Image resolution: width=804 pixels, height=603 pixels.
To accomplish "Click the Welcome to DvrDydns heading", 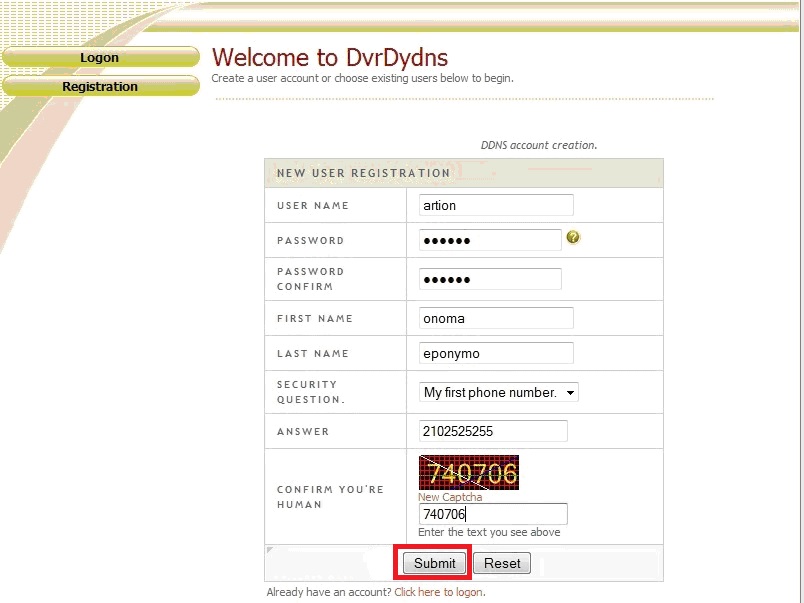I will pos(330,57).
